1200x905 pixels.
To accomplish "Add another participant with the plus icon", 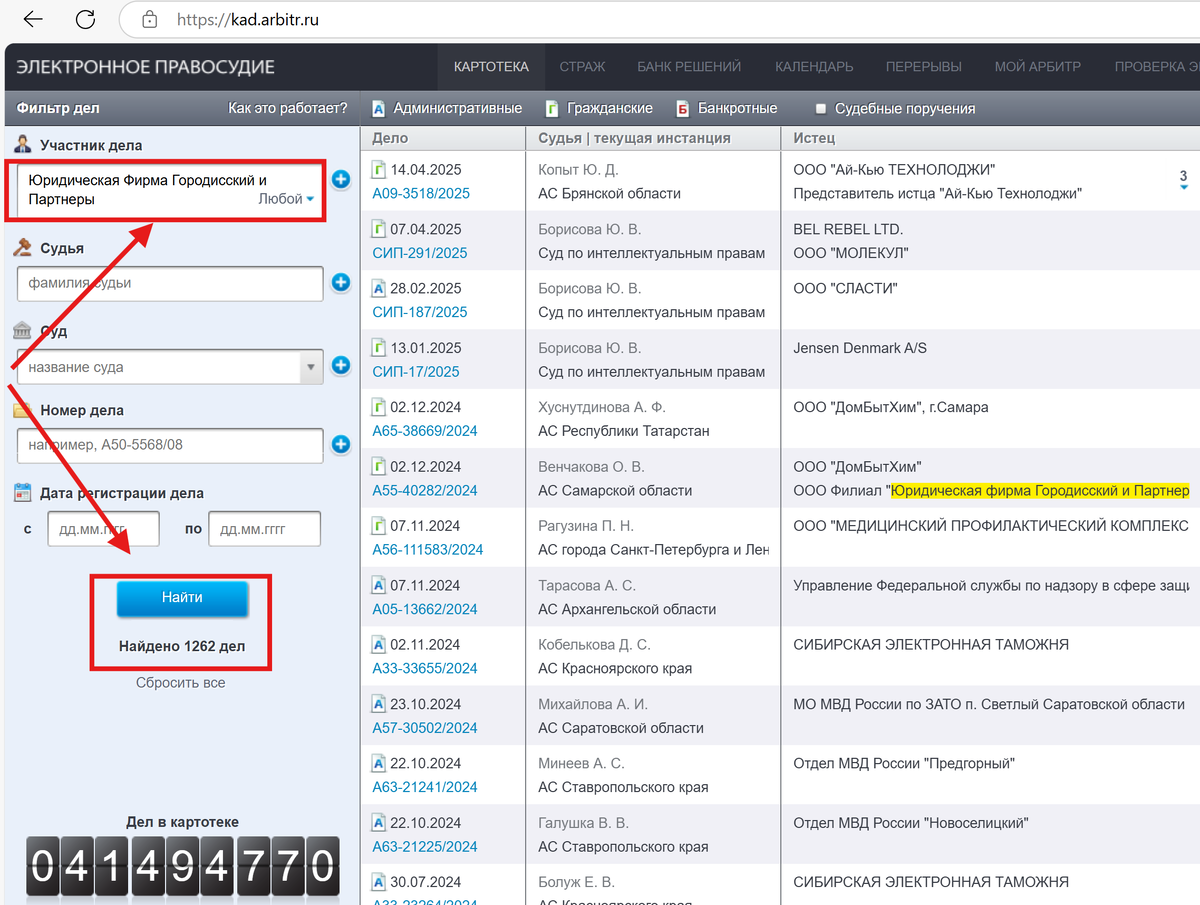I will pos(341,180).
